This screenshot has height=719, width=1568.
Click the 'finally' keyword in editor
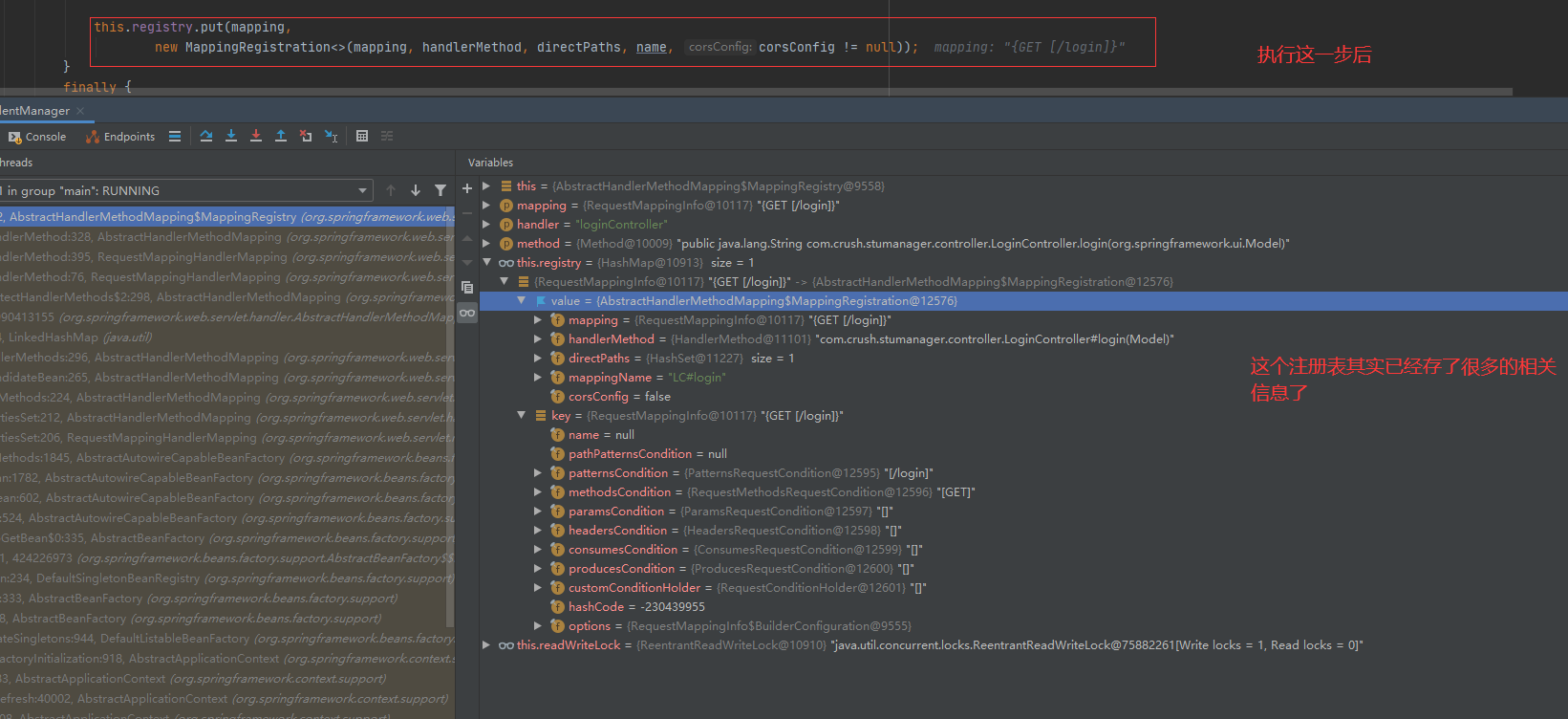(x=90, y=87)
